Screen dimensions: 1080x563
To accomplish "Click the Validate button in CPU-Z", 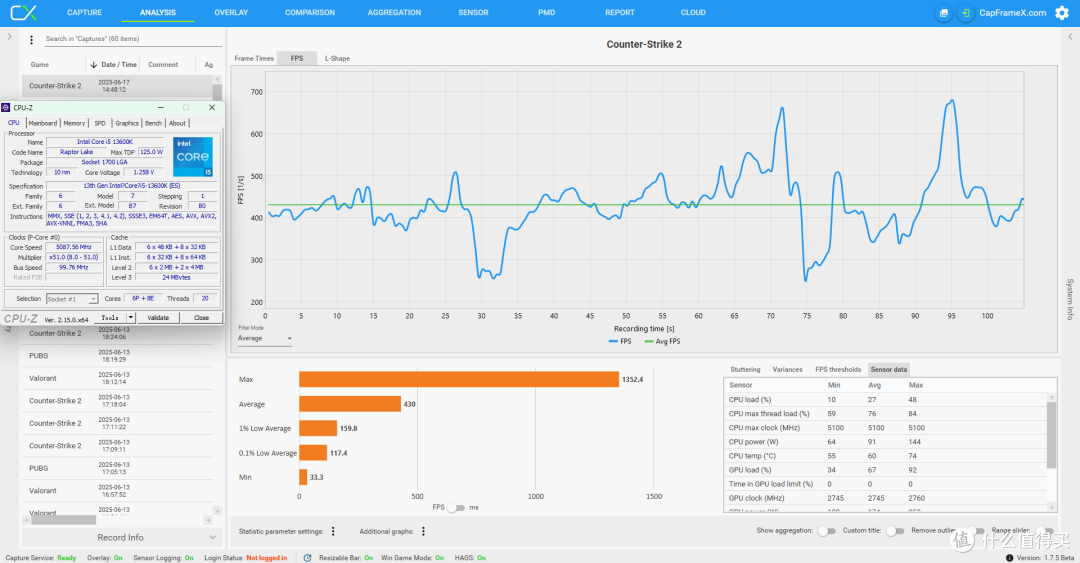I will coord(158,318).
